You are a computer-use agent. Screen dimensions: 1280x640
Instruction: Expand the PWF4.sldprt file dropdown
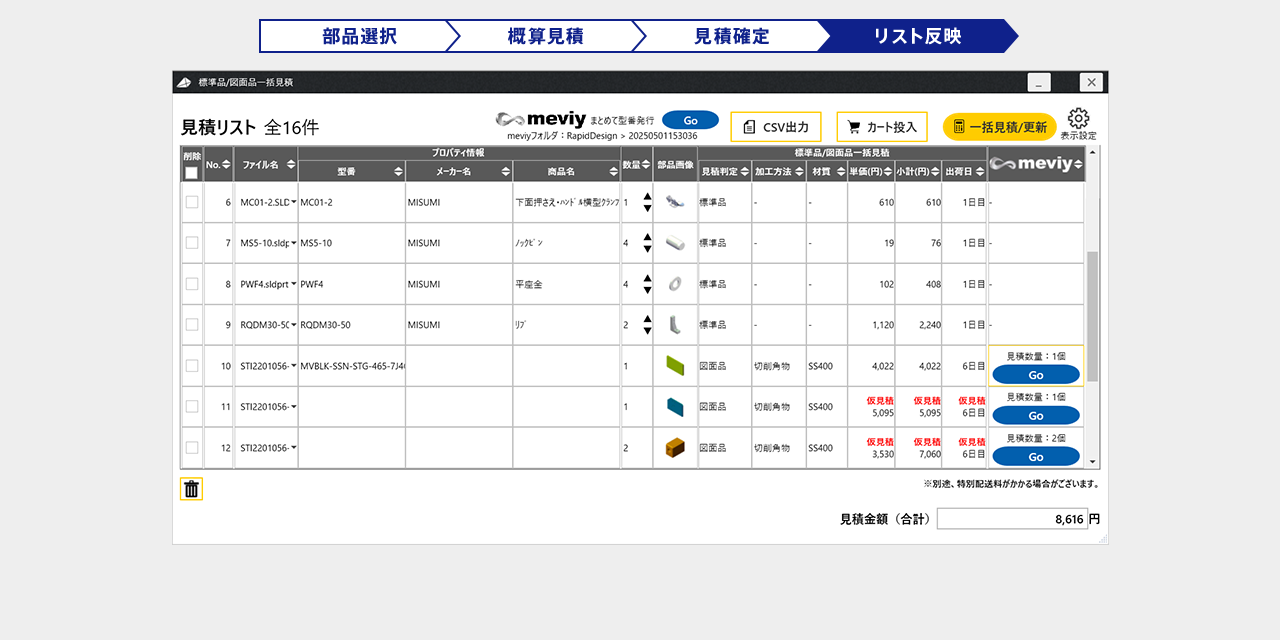293,285
